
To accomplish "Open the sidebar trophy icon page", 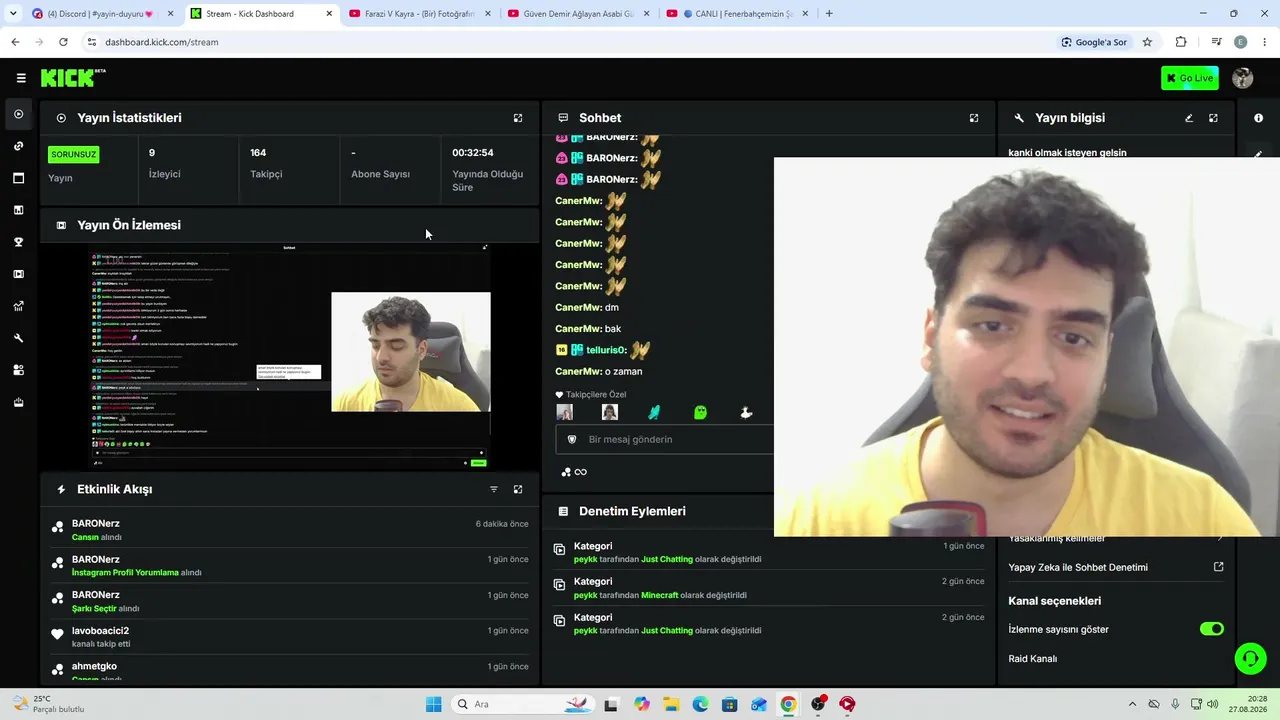I will click(x=18, y=242).
